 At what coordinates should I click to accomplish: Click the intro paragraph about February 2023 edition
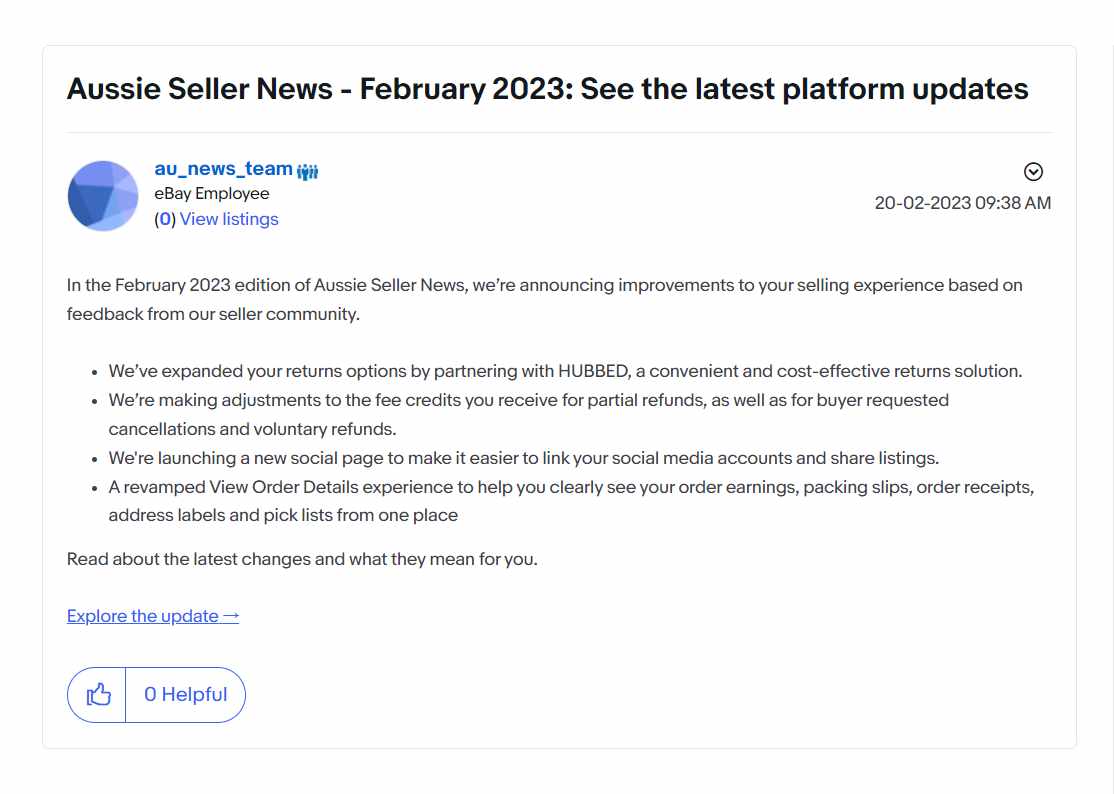tap(545, 300)
